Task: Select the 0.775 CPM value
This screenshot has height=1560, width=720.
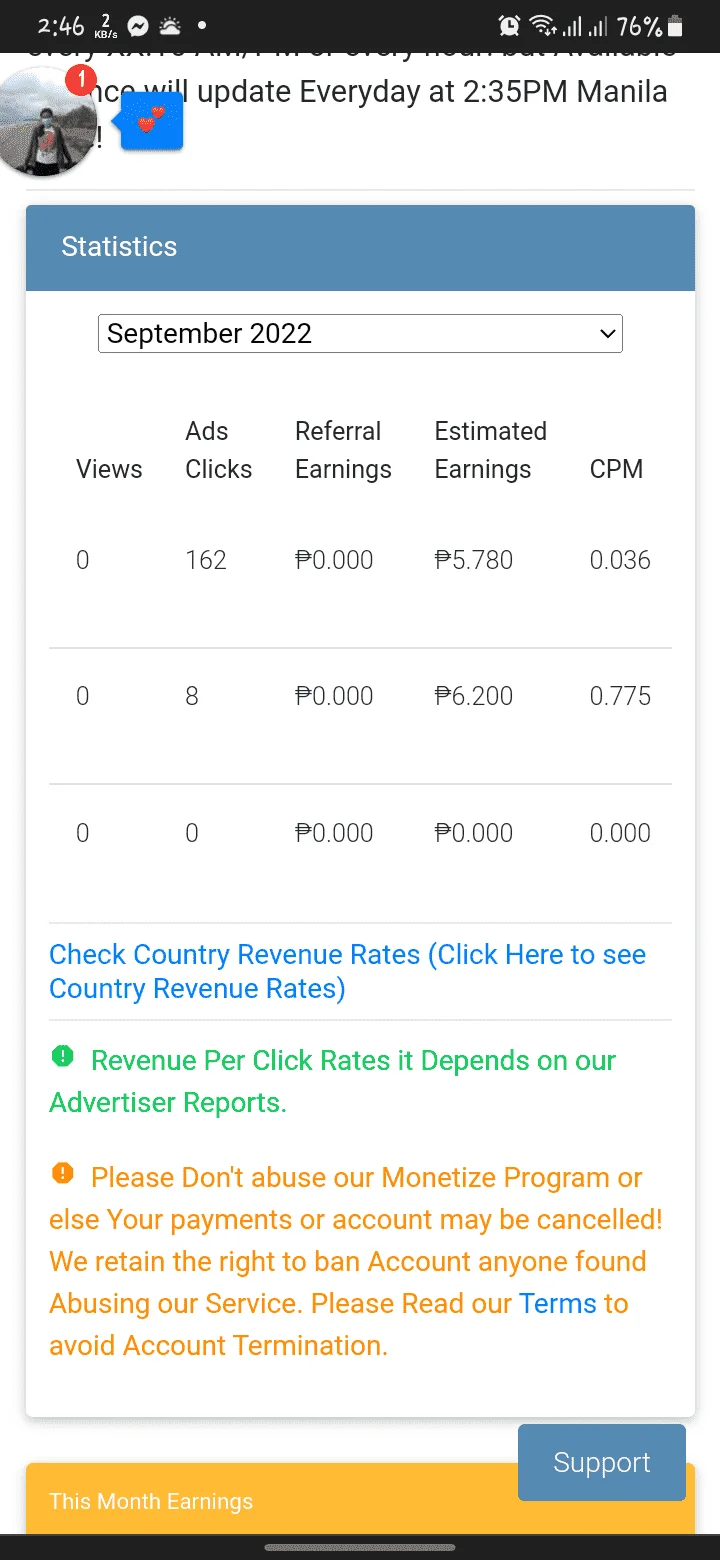Action: point(620,696)
